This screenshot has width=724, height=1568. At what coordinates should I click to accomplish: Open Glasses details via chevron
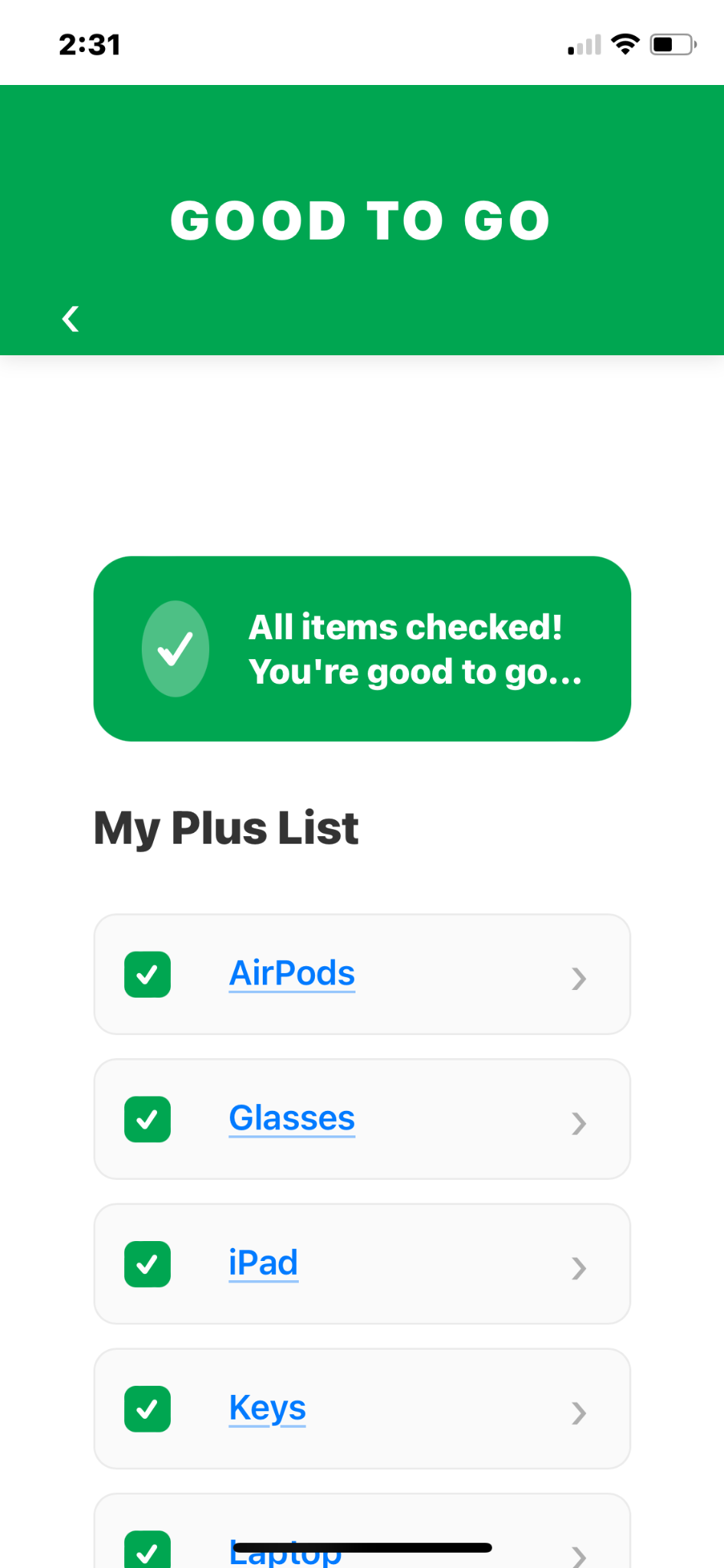(579, 1123)
